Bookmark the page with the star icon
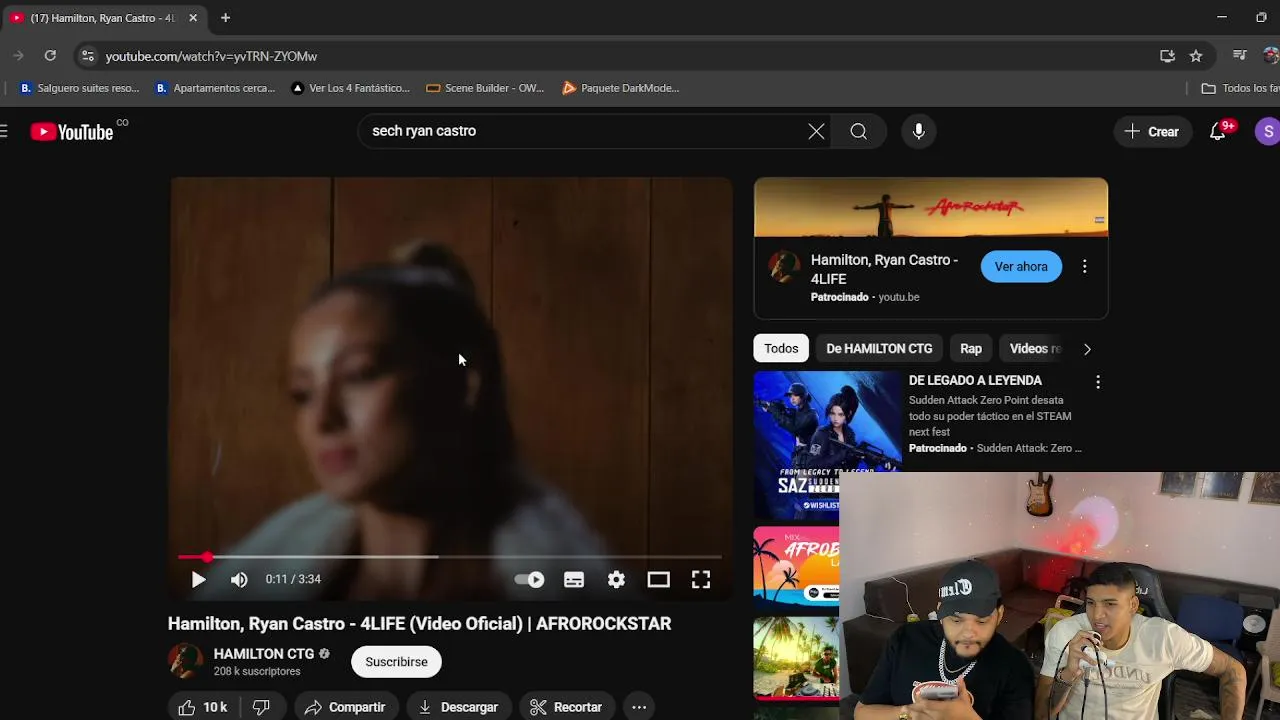This screenshot has width=1280, height=720. tap(1196, 56)
